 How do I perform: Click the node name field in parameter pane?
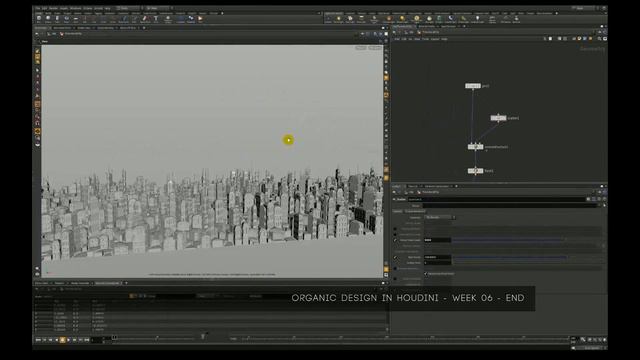(496, 199)
